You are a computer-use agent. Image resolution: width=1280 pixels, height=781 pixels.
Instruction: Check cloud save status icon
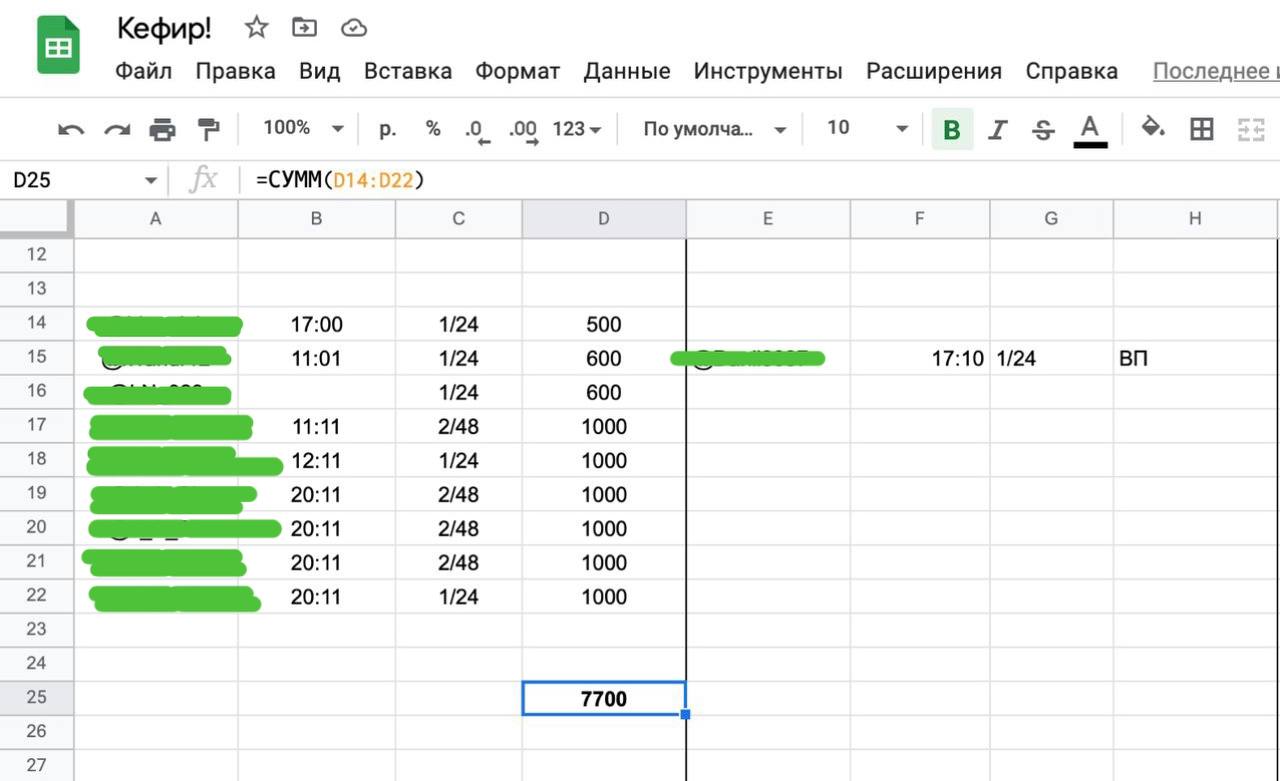354,28
